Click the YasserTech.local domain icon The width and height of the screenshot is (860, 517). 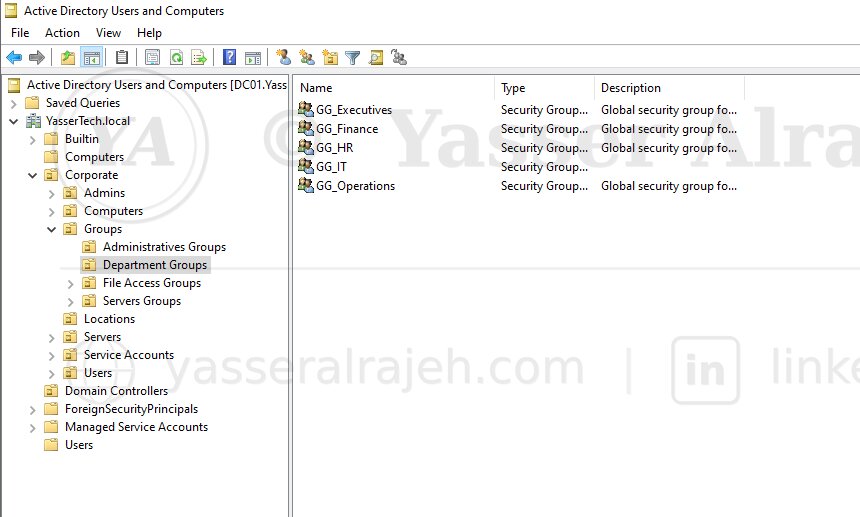tap(33, 121)
